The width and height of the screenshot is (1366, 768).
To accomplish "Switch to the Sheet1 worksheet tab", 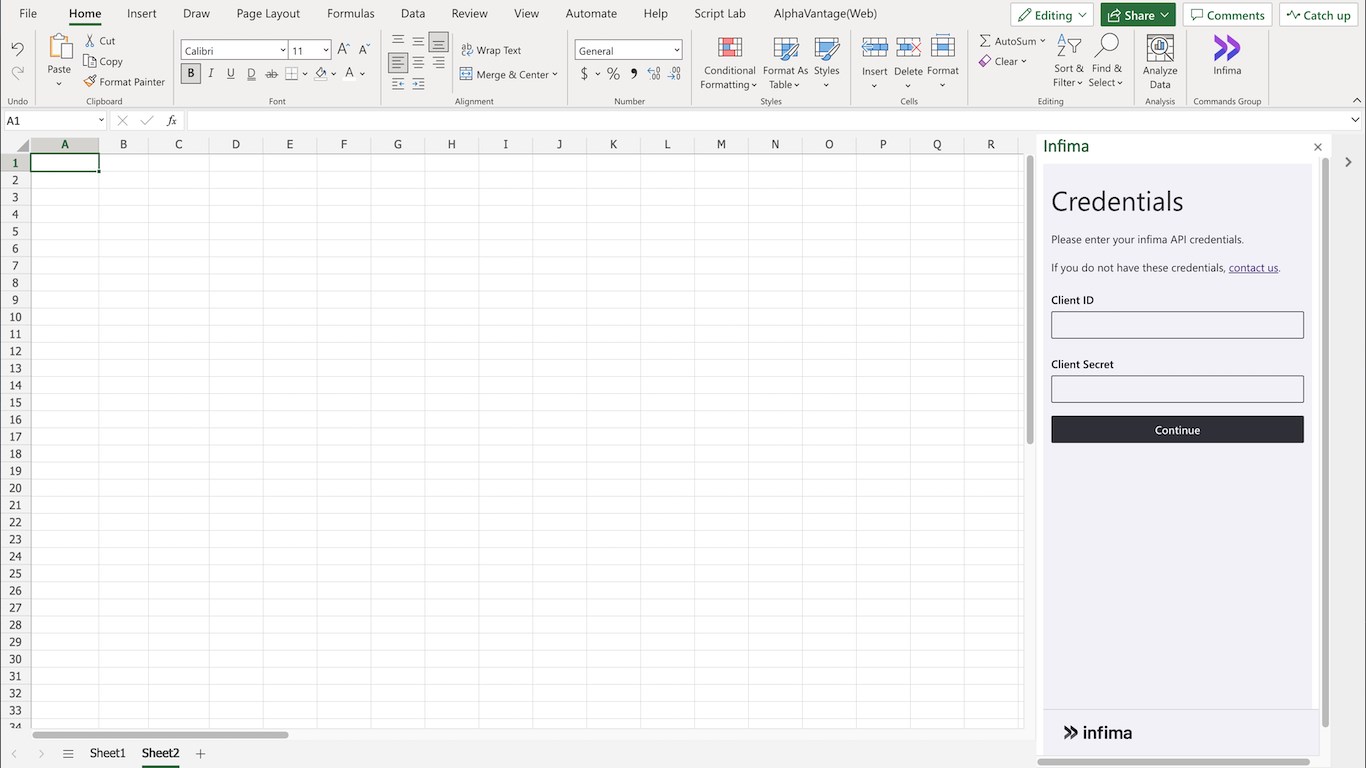I will [x=108, y=753].
